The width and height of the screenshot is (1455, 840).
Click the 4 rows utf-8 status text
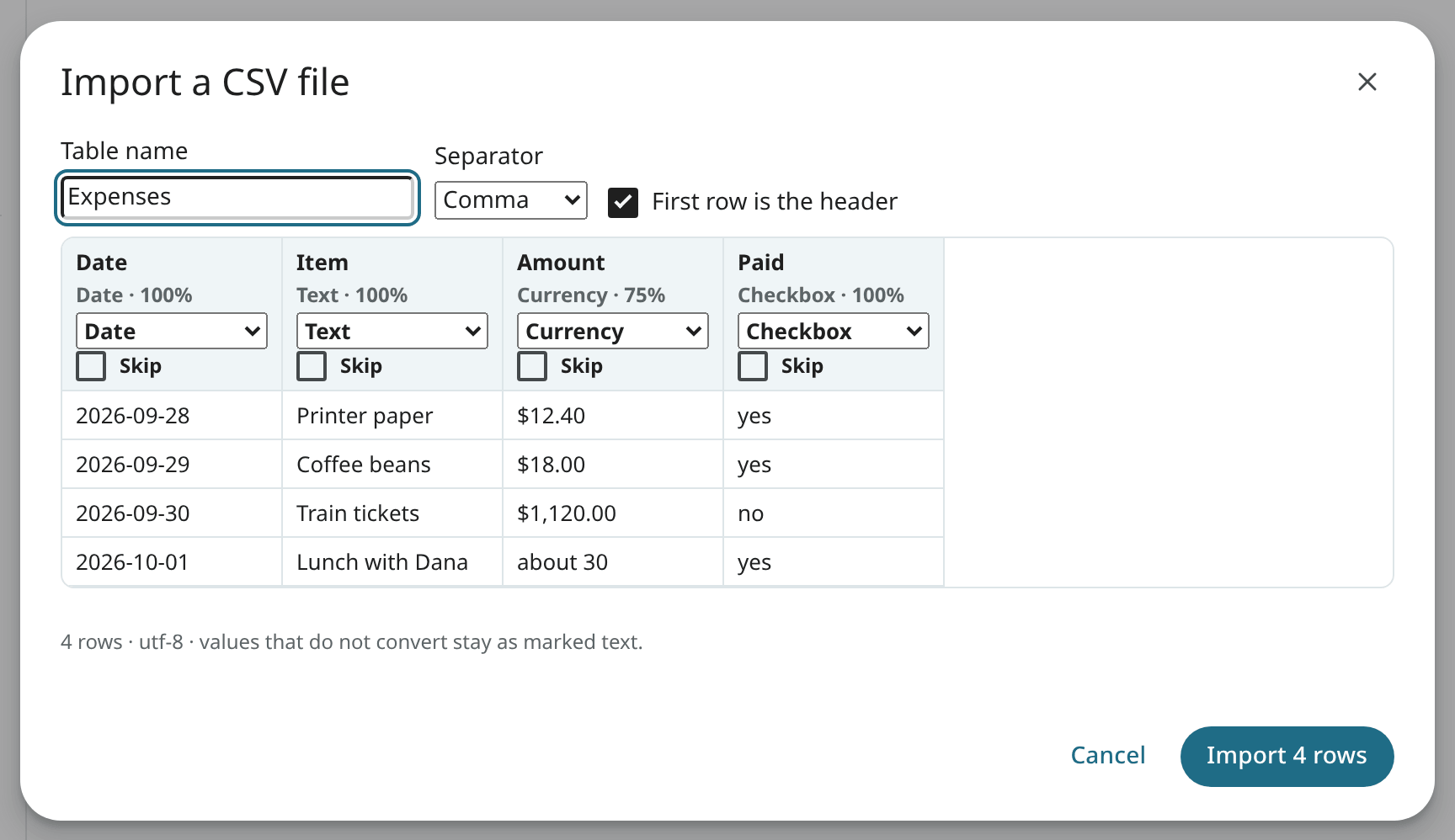[352, 642]
